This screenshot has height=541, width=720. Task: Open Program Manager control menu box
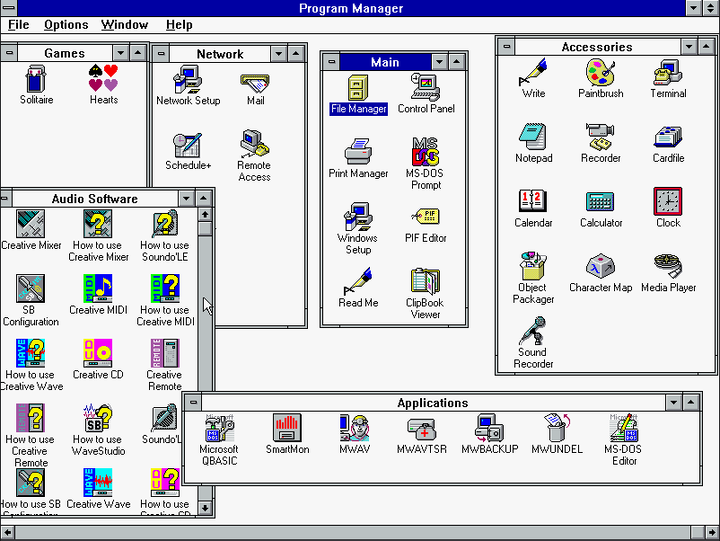(x=8, y=8)
